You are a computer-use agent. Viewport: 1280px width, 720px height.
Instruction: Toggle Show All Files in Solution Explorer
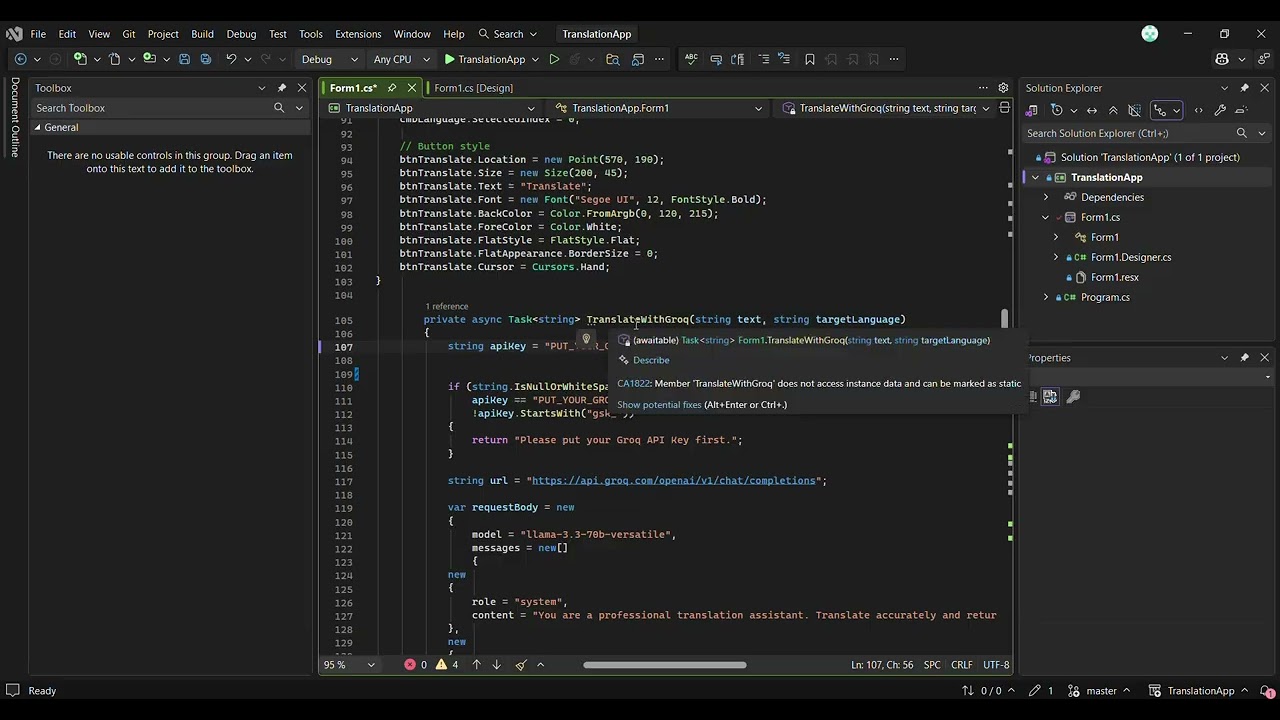pyautogui.click(x=1134, y=110)
